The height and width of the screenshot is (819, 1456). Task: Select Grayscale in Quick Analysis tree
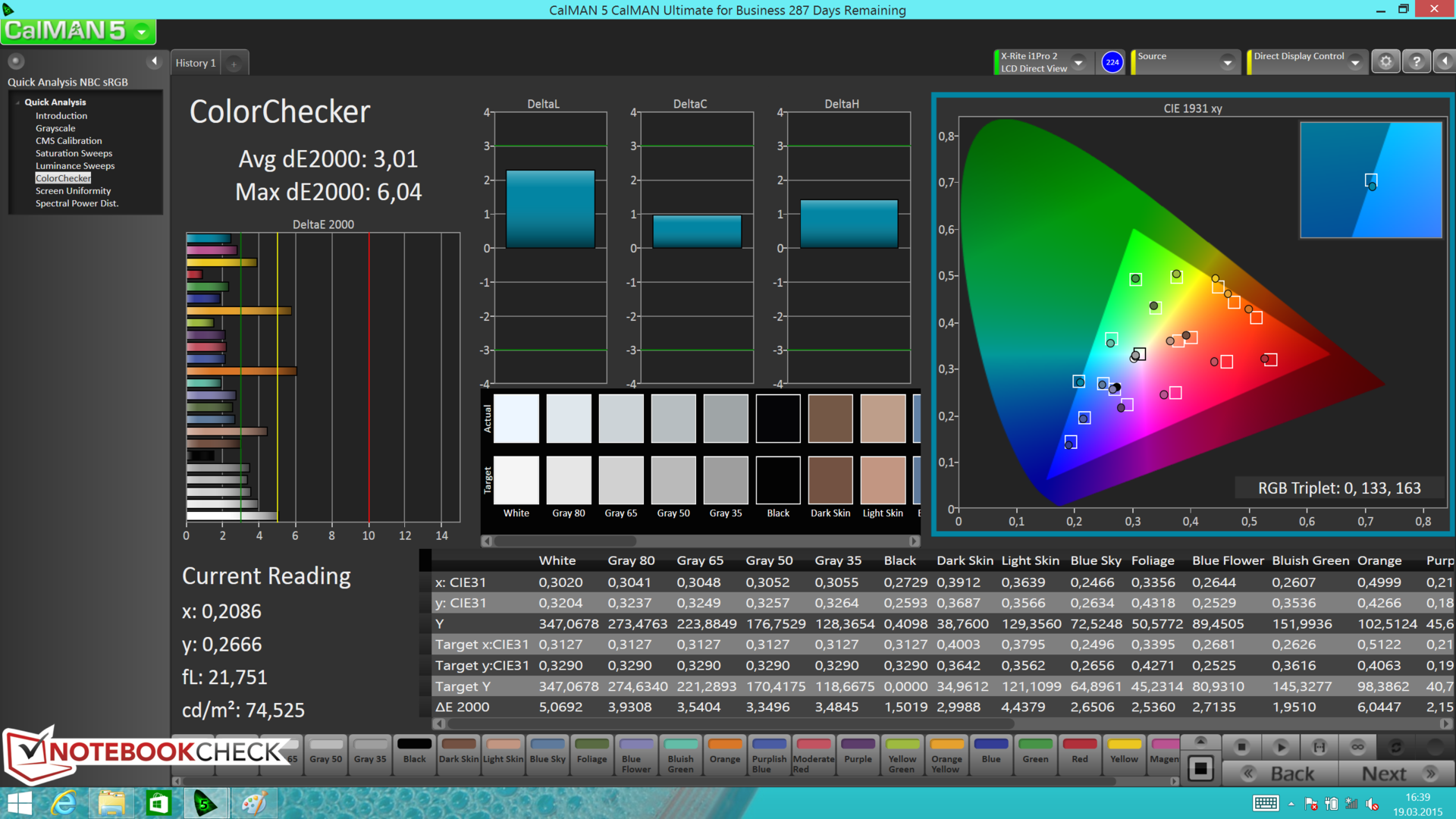(55, 128)
